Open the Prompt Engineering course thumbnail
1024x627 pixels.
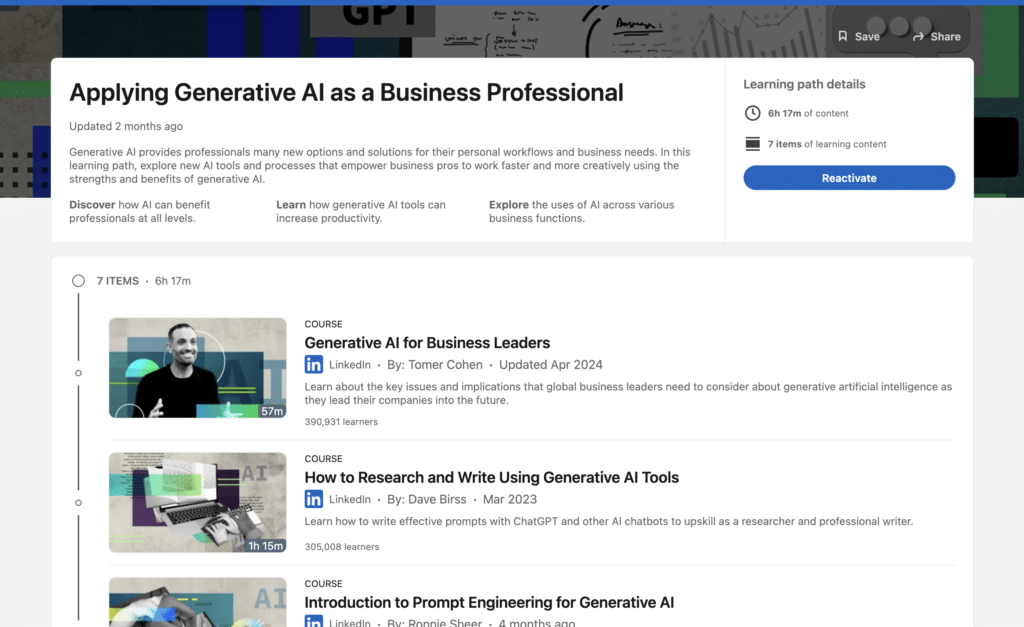pyautogui.click(x=197, y=602)
